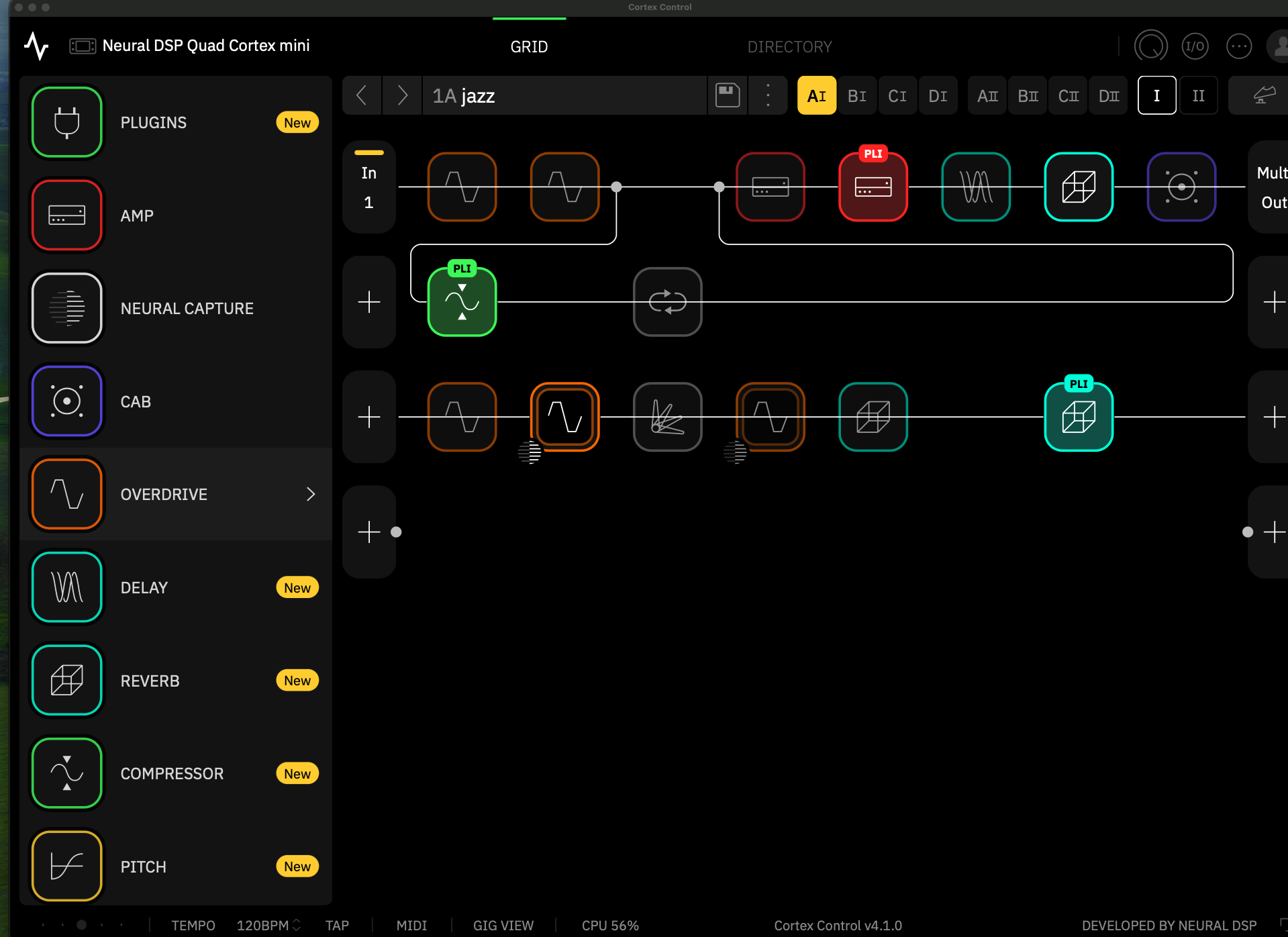Open MIDI settings
1288x937 pixels.
pos(411,926)
